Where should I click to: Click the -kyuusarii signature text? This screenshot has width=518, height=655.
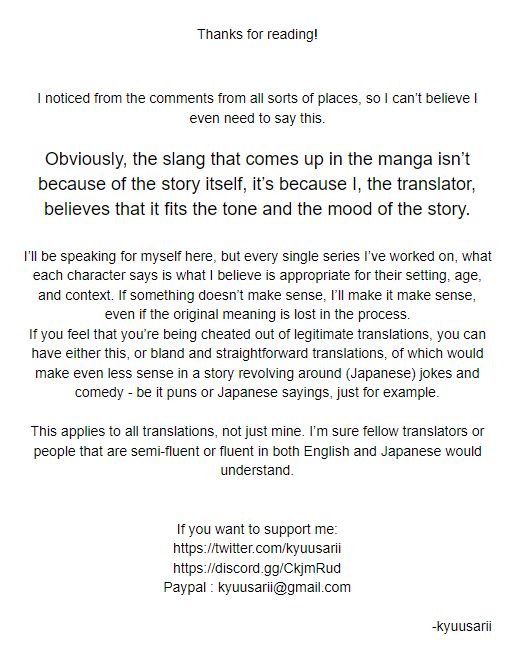point(462,626)
